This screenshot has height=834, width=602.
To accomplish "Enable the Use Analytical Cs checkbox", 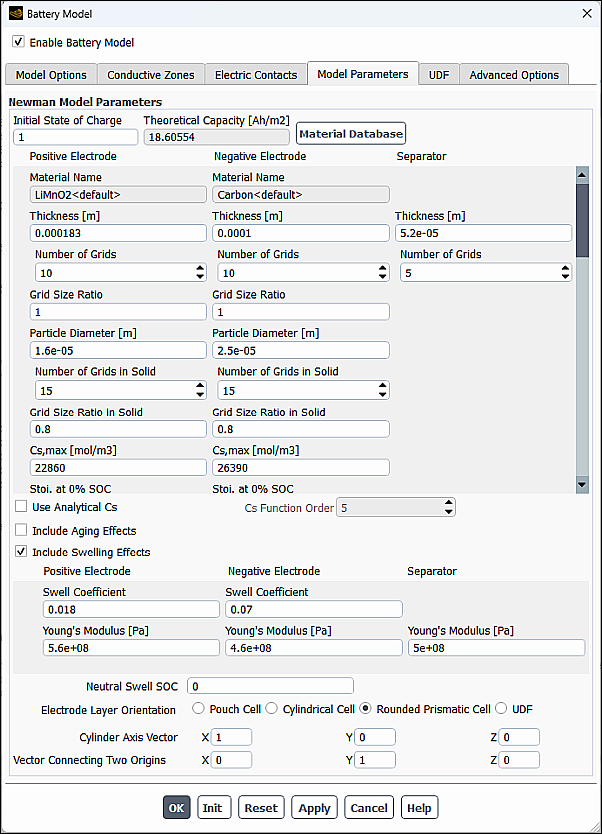I will (x=21, y=507).
